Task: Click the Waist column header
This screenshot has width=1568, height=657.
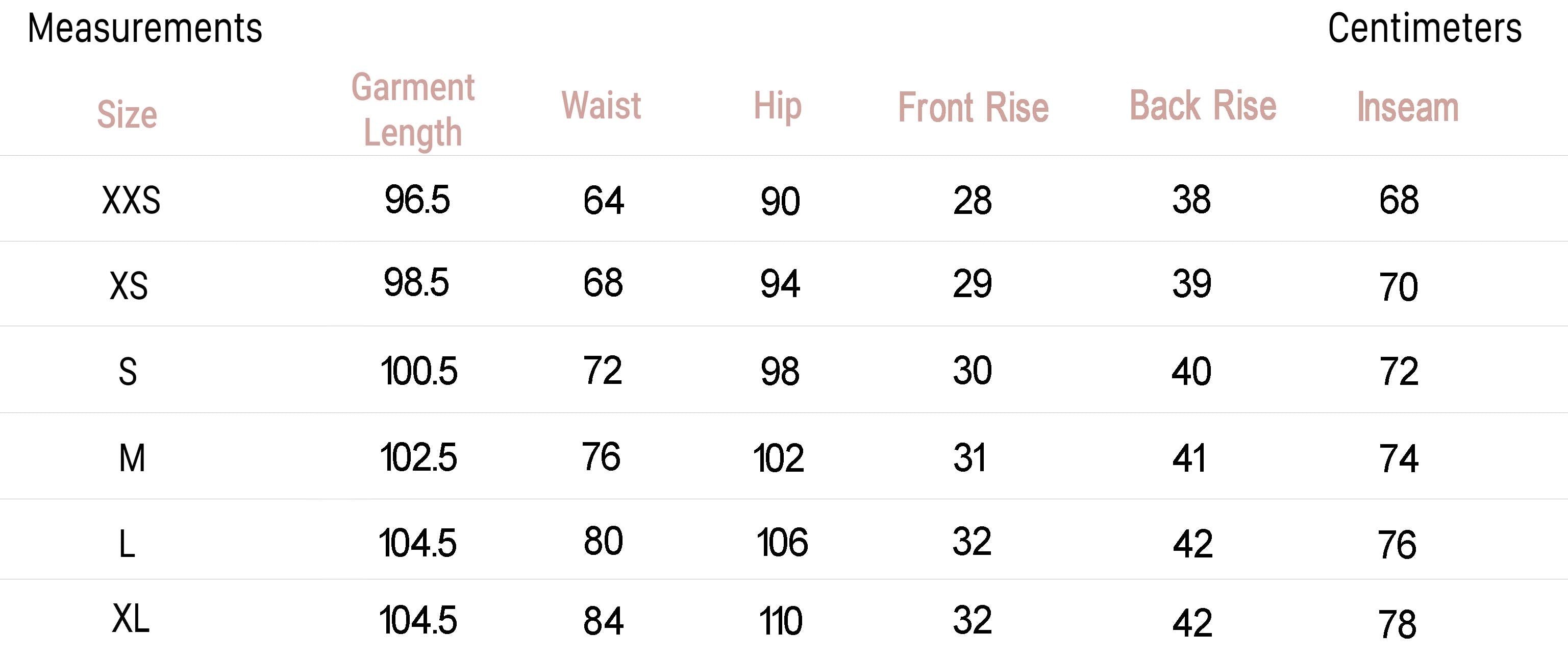Action: (601, 105)
